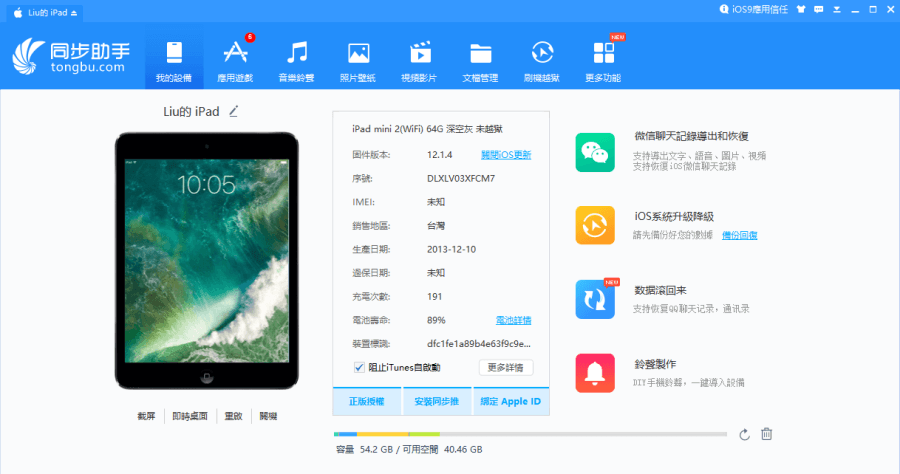
Task: Switch to 照片壁紙 tab
Action: click(358, 61)
